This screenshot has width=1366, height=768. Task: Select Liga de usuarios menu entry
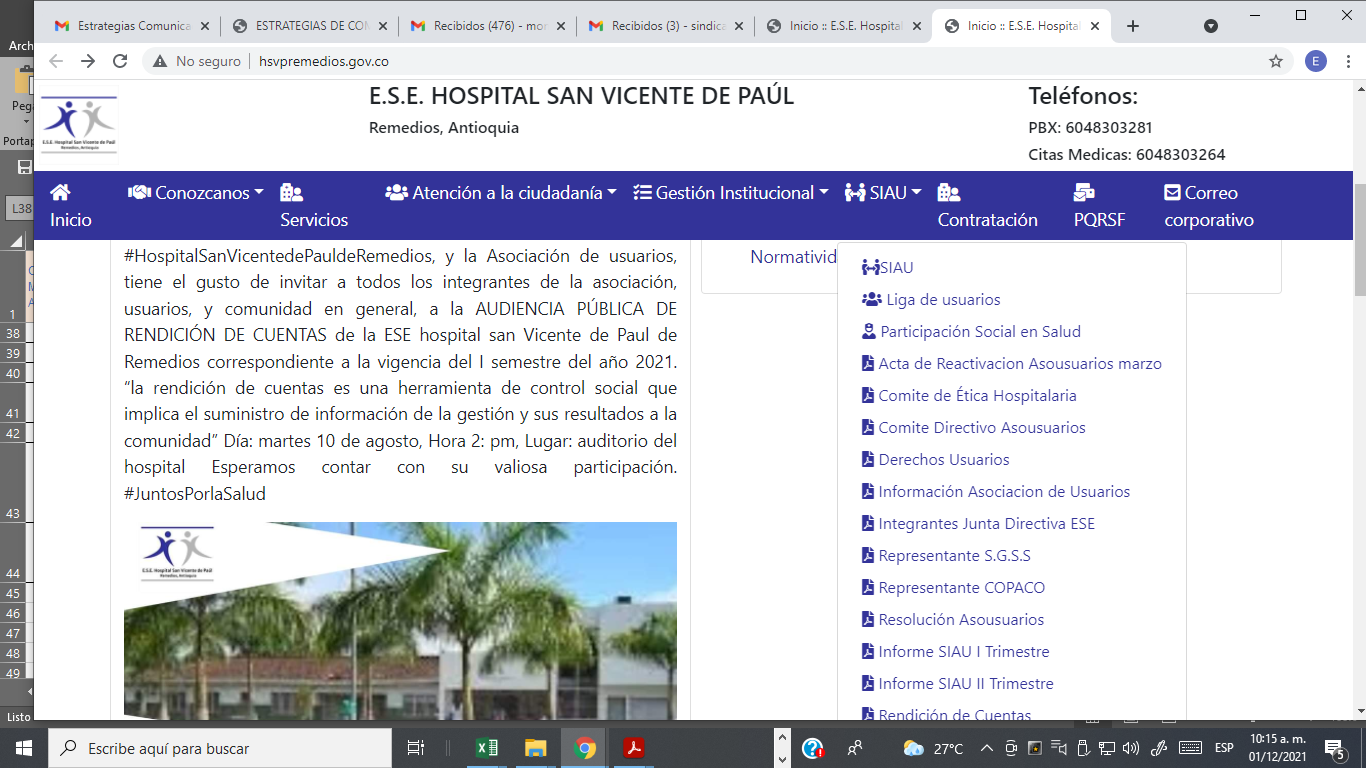(x=942, y=300)
